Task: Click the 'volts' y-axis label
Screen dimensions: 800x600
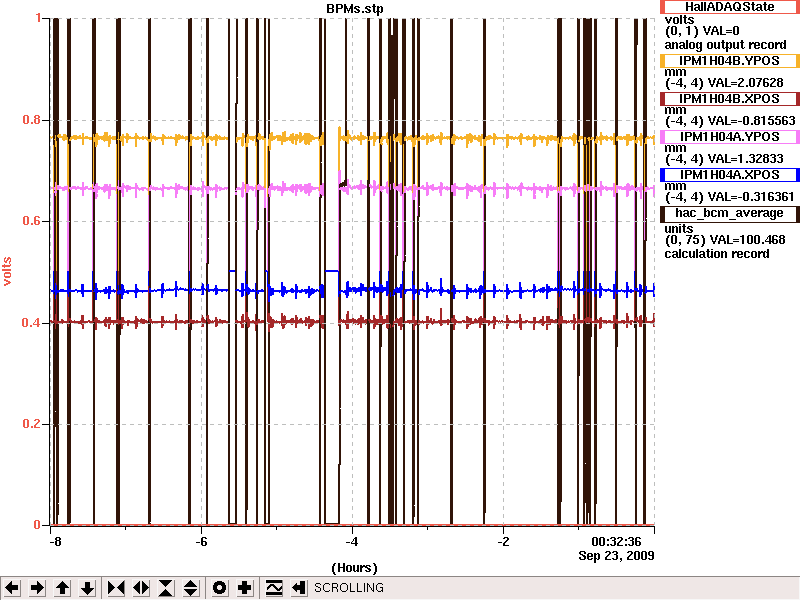Action: point(7,271)
